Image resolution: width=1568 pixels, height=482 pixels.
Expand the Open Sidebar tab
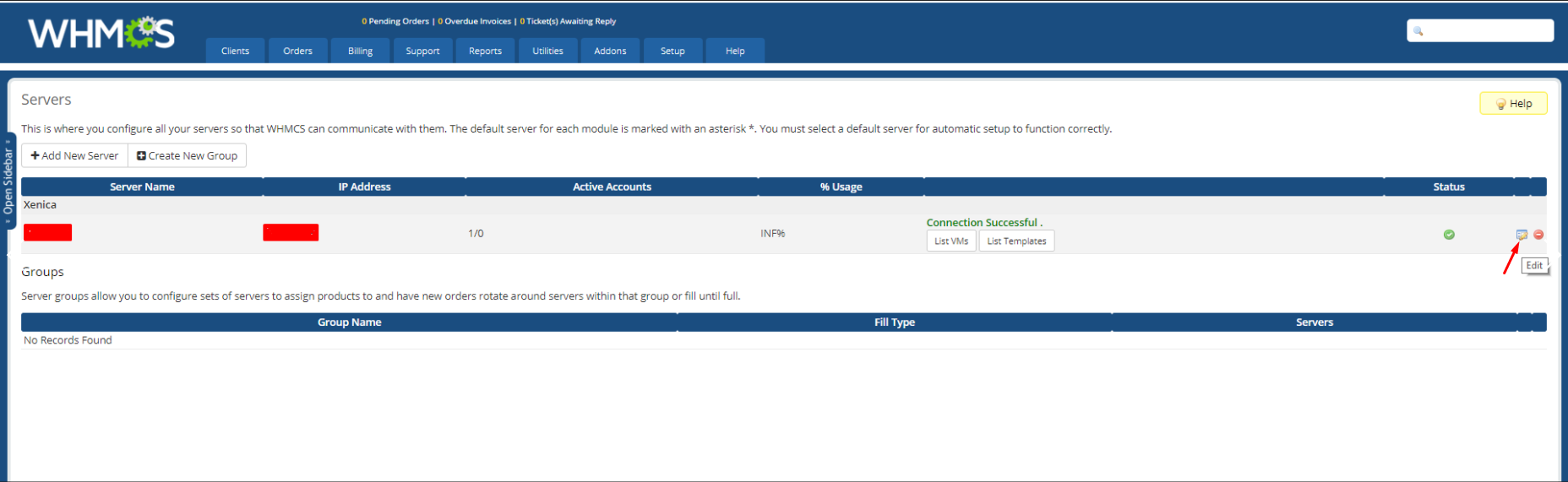pyautogui.click(x=8, y=181)
